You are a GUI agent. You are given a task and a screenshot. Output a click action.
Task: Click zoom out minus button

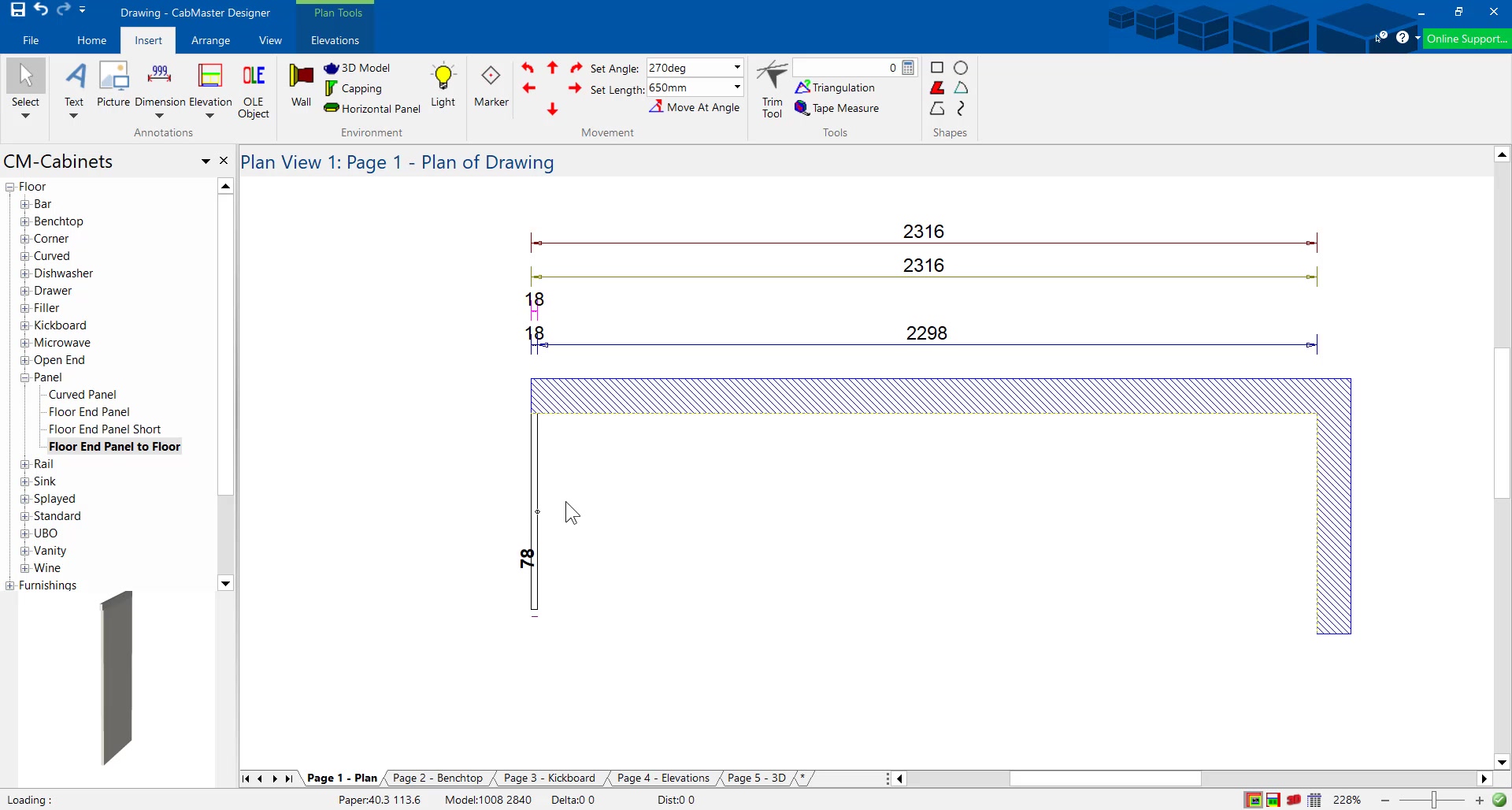click(x=1385, y=800)
